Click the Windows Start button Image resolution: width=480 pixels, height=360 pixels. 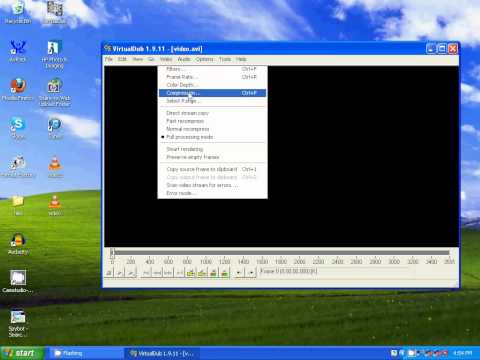tap(22, 353)
